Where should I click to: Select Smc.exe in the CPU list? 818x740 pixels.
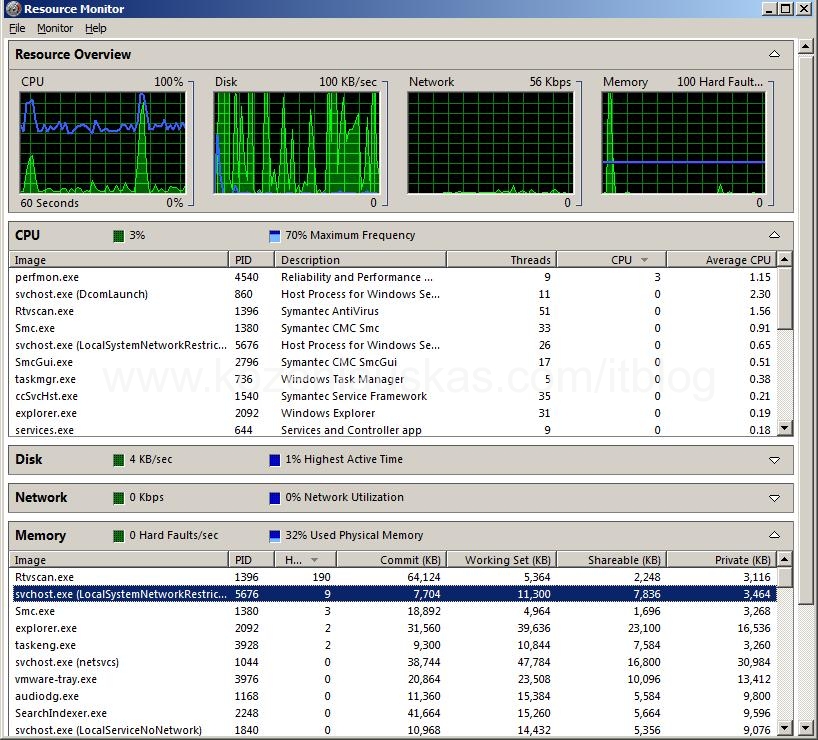(393, 328)
